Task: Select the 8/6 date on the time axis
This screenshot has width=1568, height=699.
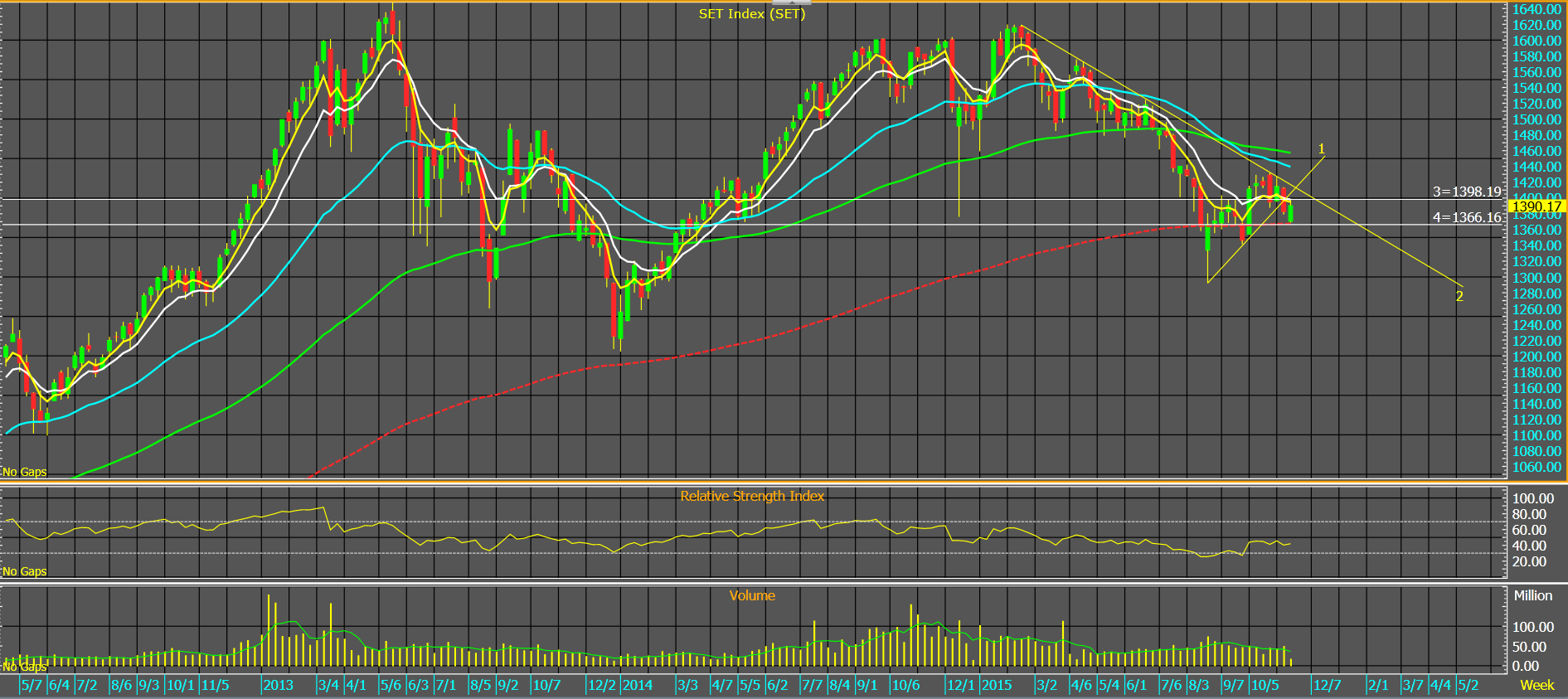Action: pyautogui.click(x=121, y=685)
